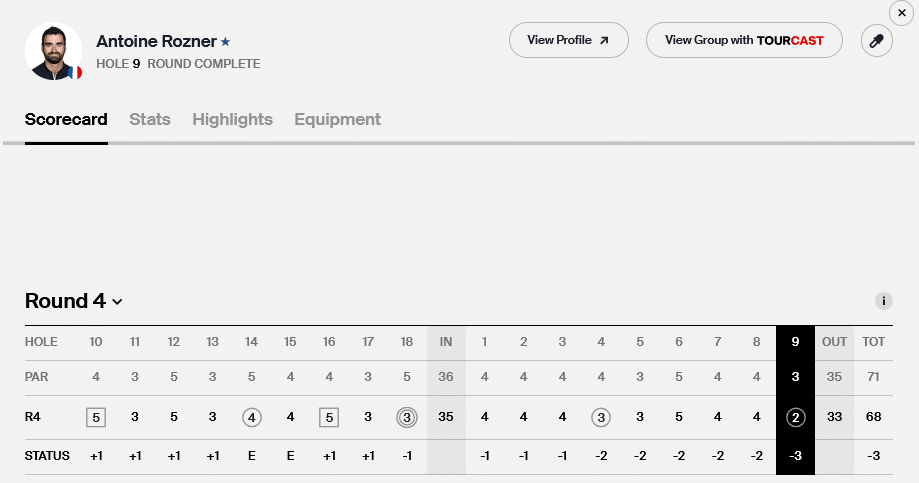This screenshot has height=483, width=919.
Task: Click the double-circled eagle score on hole 18
Action: tap(407, 417)
